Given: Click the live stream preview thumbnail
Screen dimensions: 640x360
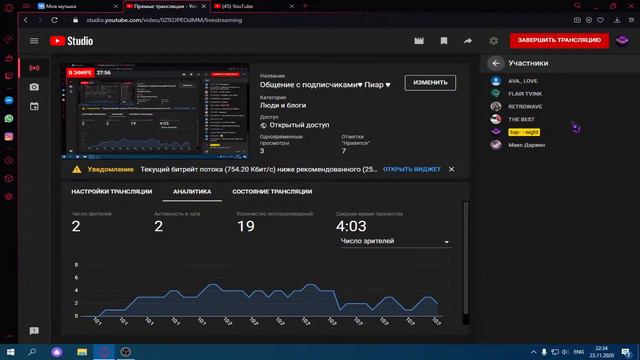Looking at the screenshot, I should click(155, 111).
